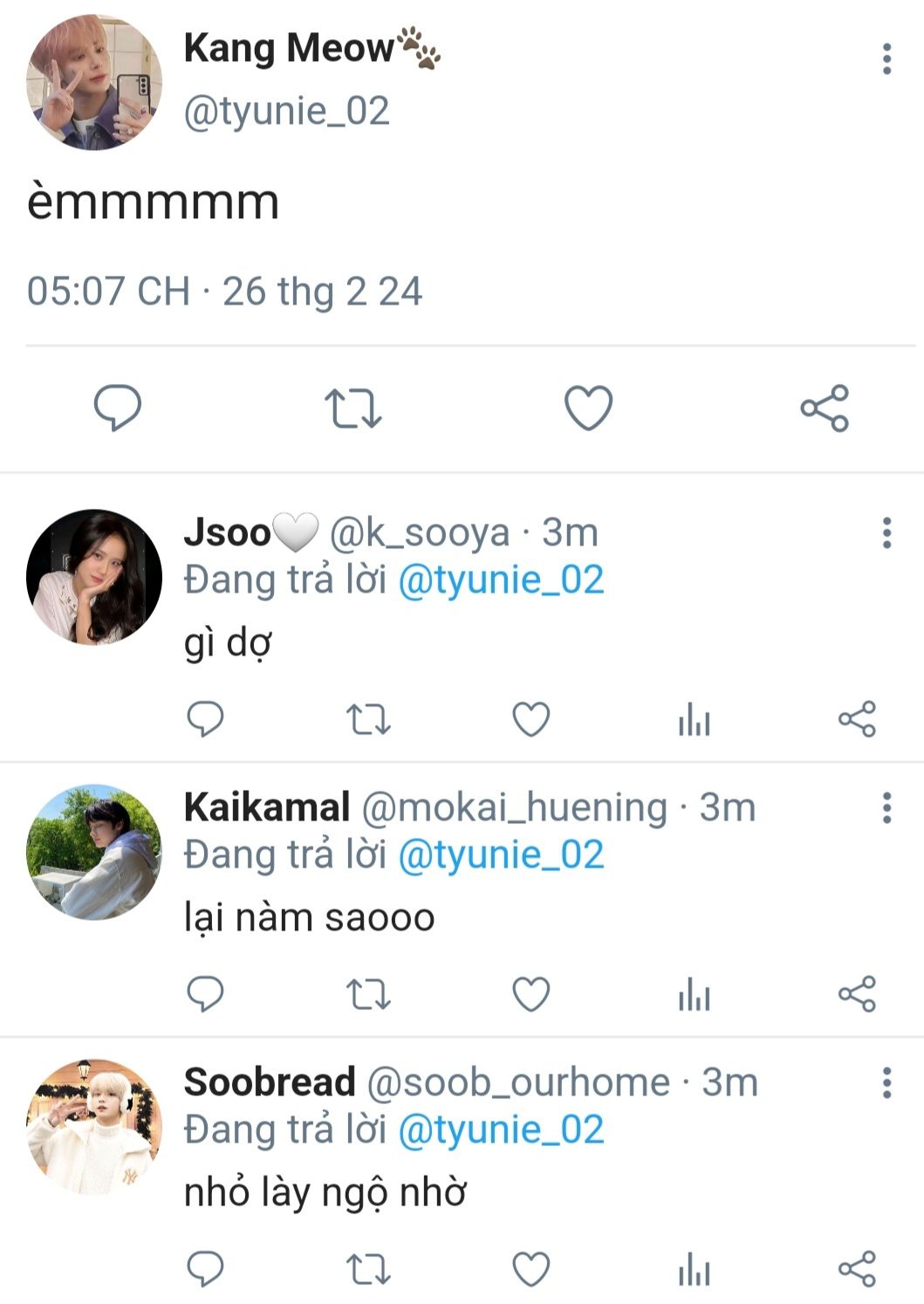Open @tyunie_02 mention link in Jsoo's reply

coord(501,580)
